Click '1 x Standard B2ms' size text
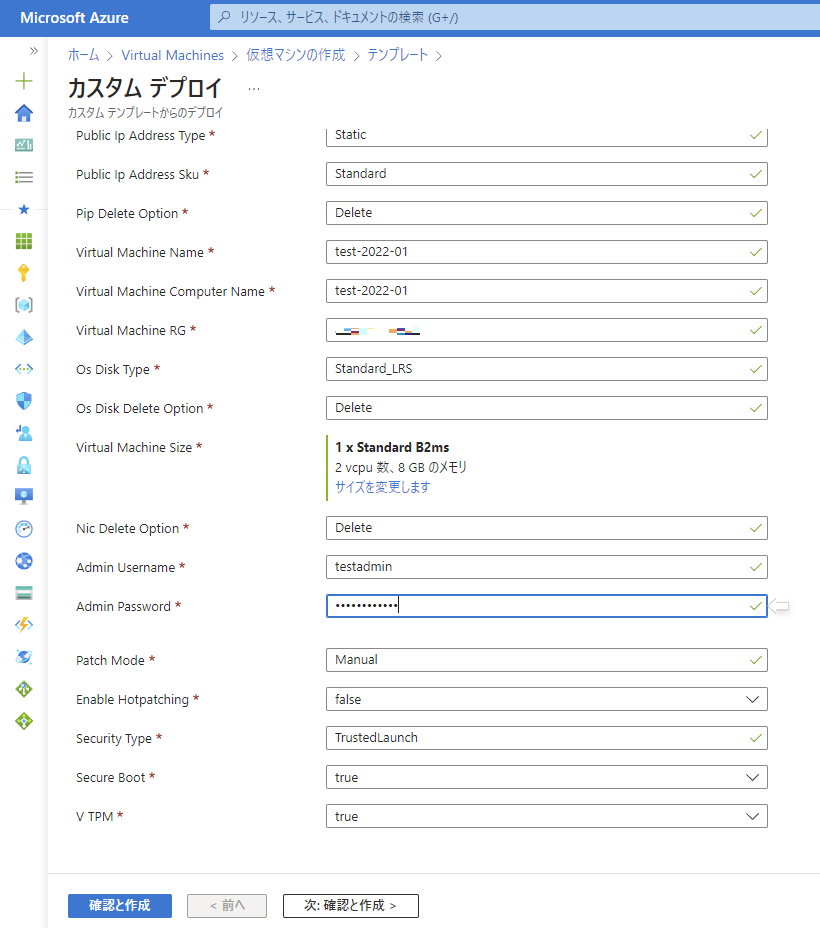 [x=392, y=447]
